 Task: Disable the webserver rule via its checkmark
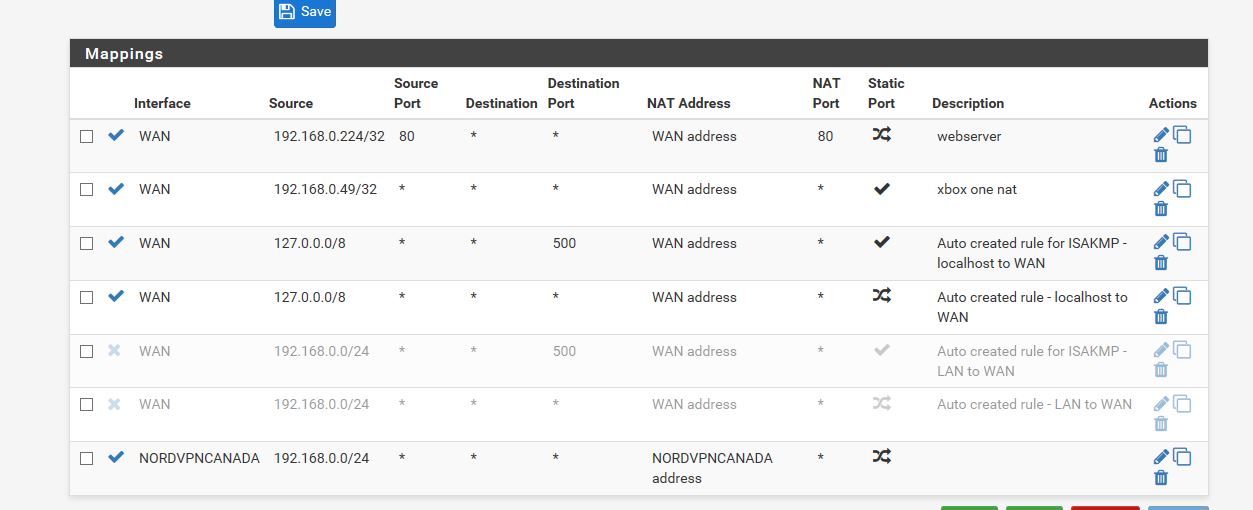[x=116, y=135]
